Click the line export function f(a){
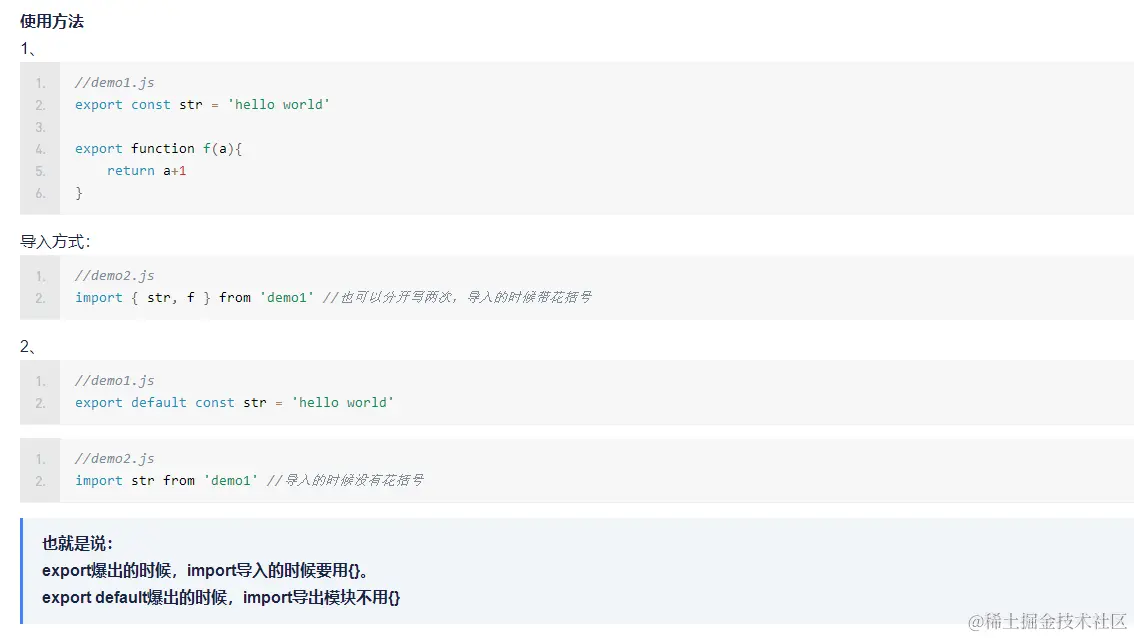The image size is (1134, 638). (158, 148)
